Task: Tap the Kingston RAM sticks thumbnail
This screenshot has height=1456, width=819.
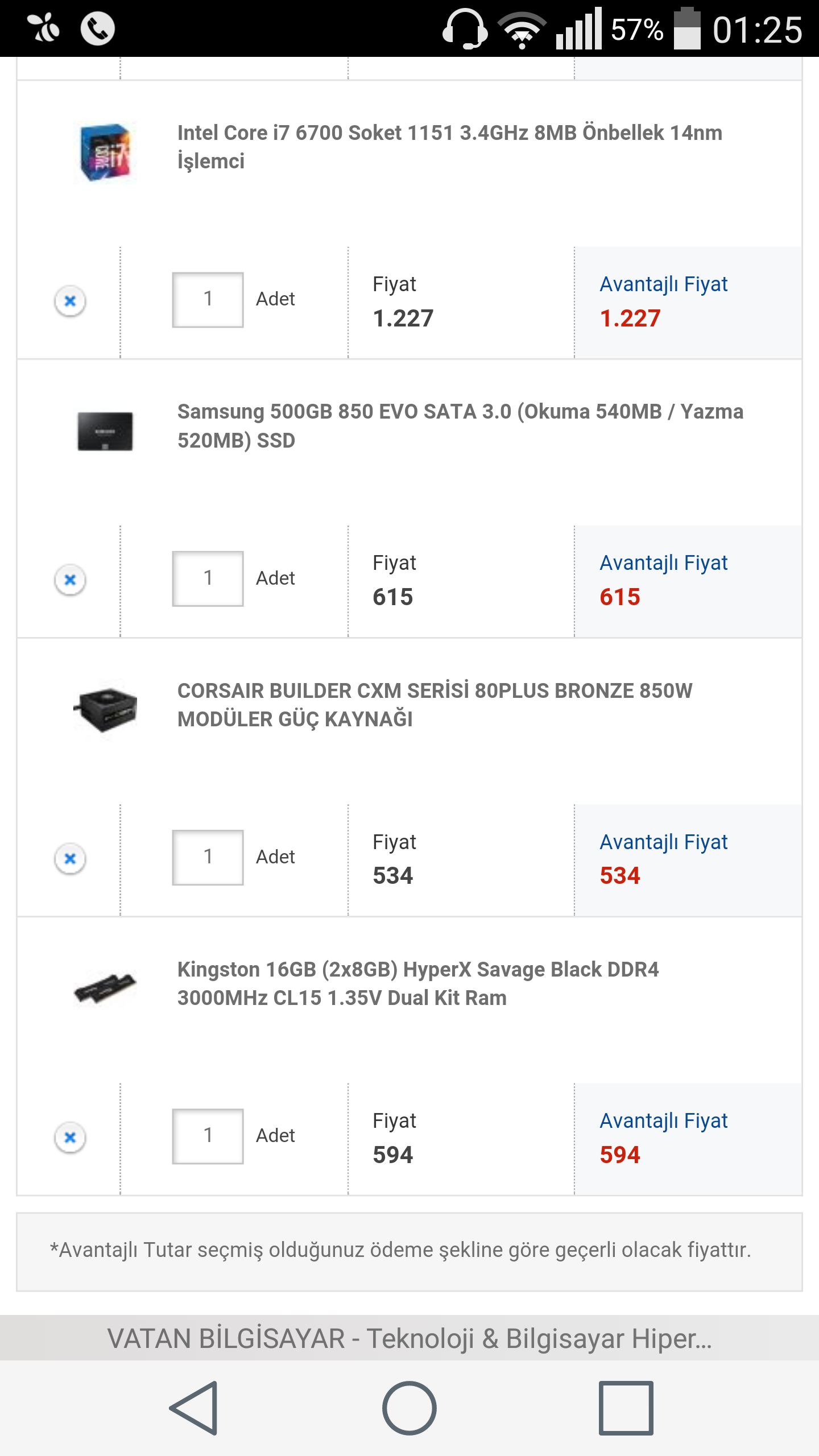Action: [105, 988]
